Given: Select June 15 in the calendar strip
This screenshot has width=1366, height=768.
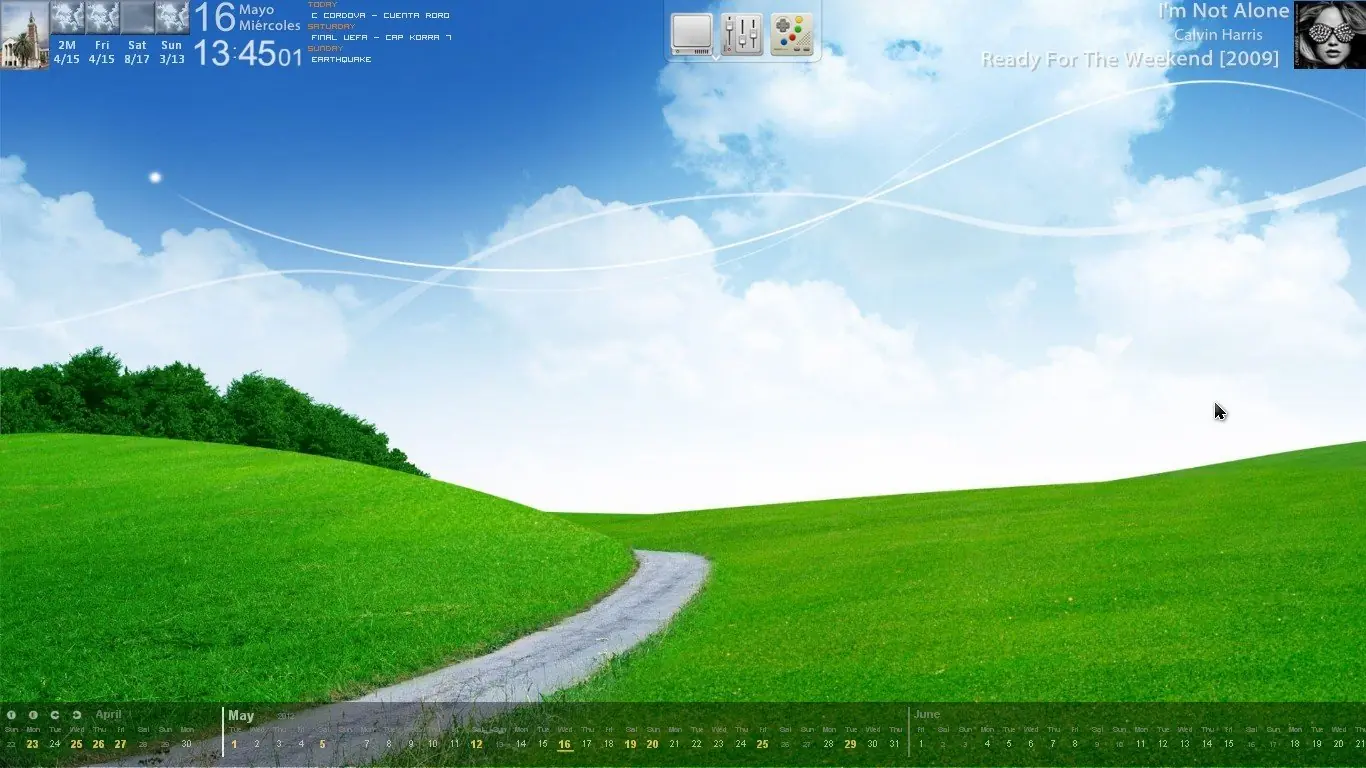Looking at the screenshot, I should (x=1228, y=744).
